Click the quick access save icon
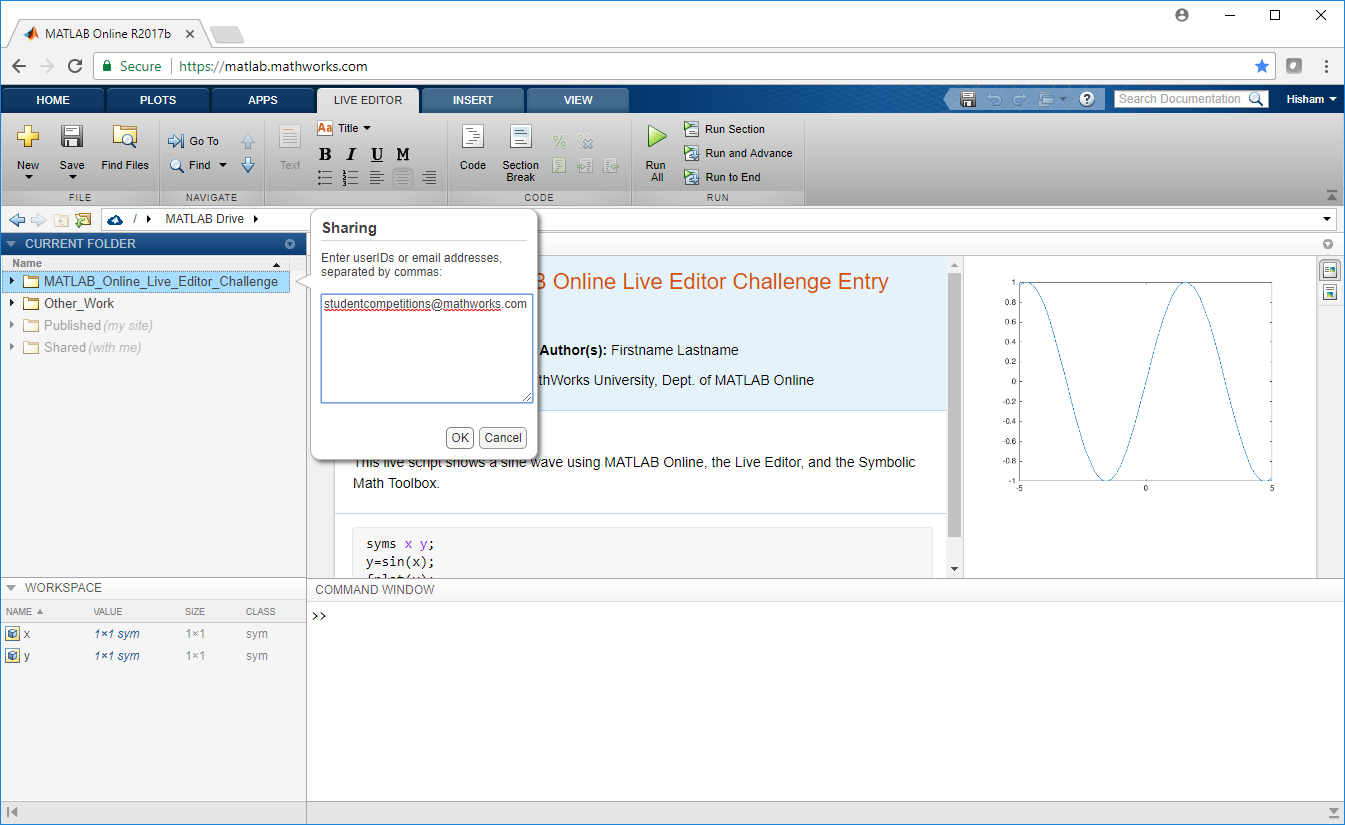This screenshot has height=825, width=1345. tap(967, 99)
